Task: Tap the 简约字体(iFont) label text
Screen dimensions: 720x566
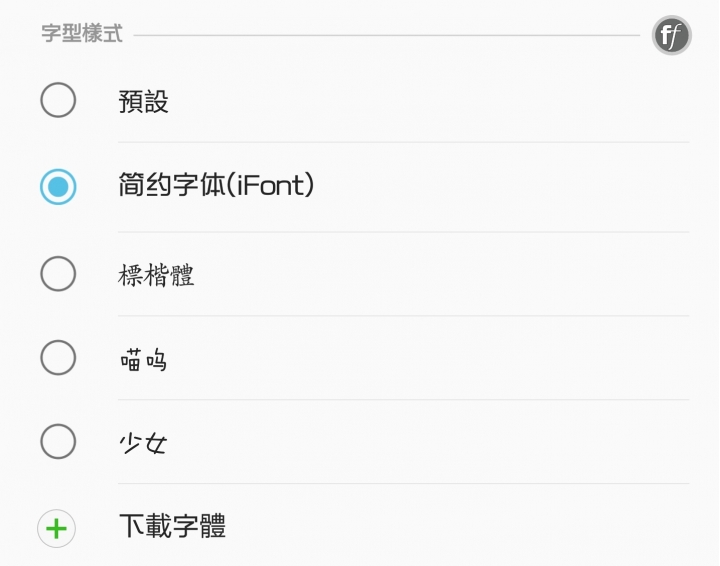Action: point(216,186)
